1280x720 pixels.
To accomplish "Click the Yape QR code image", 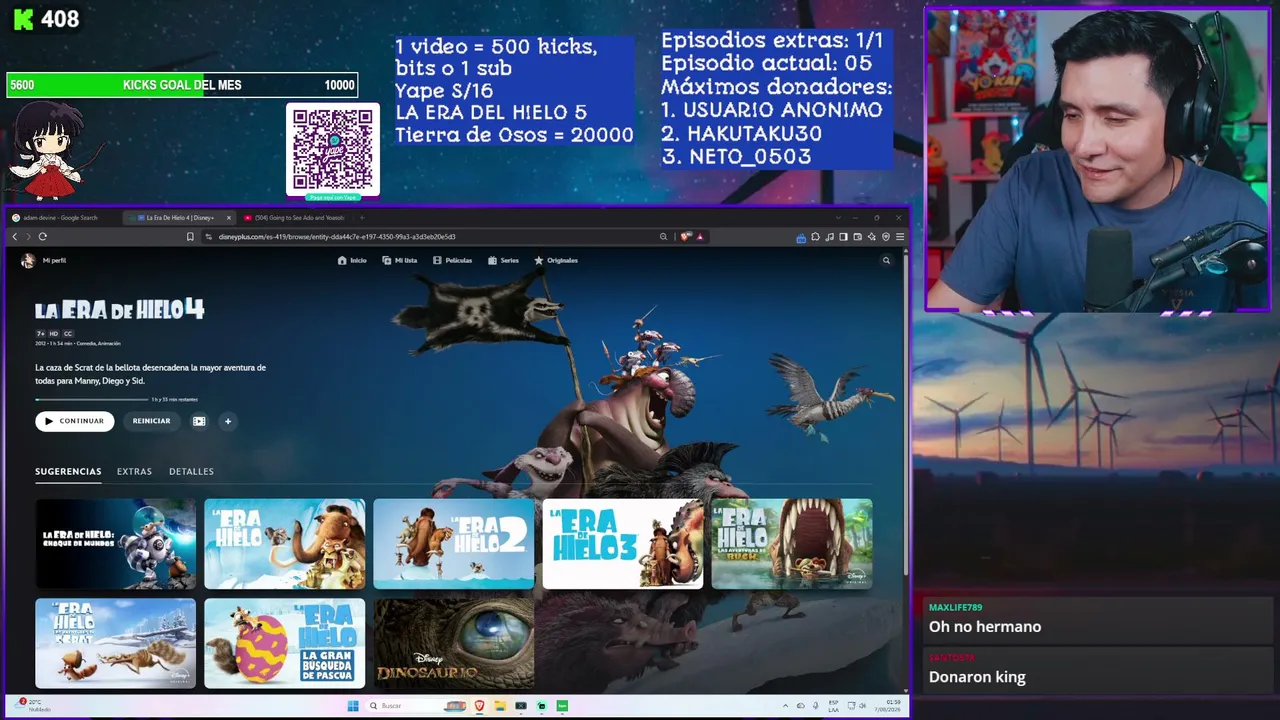I will click(333, 150).
